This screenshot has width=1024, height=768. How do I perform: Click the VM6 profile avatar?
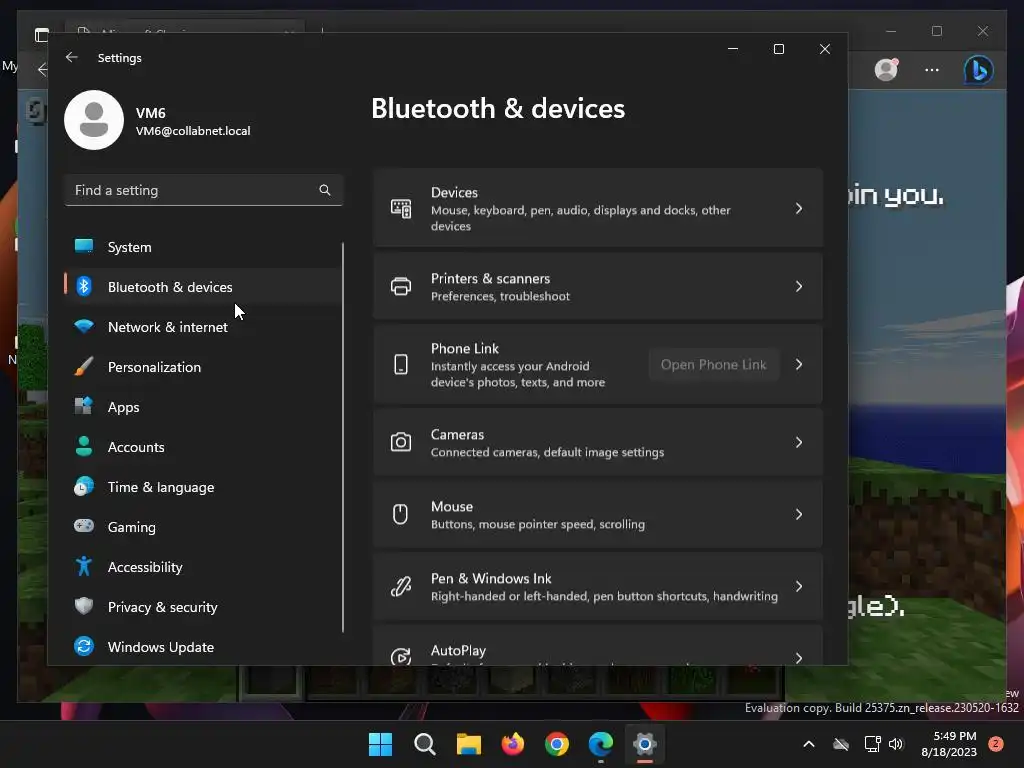pos(94,120)
